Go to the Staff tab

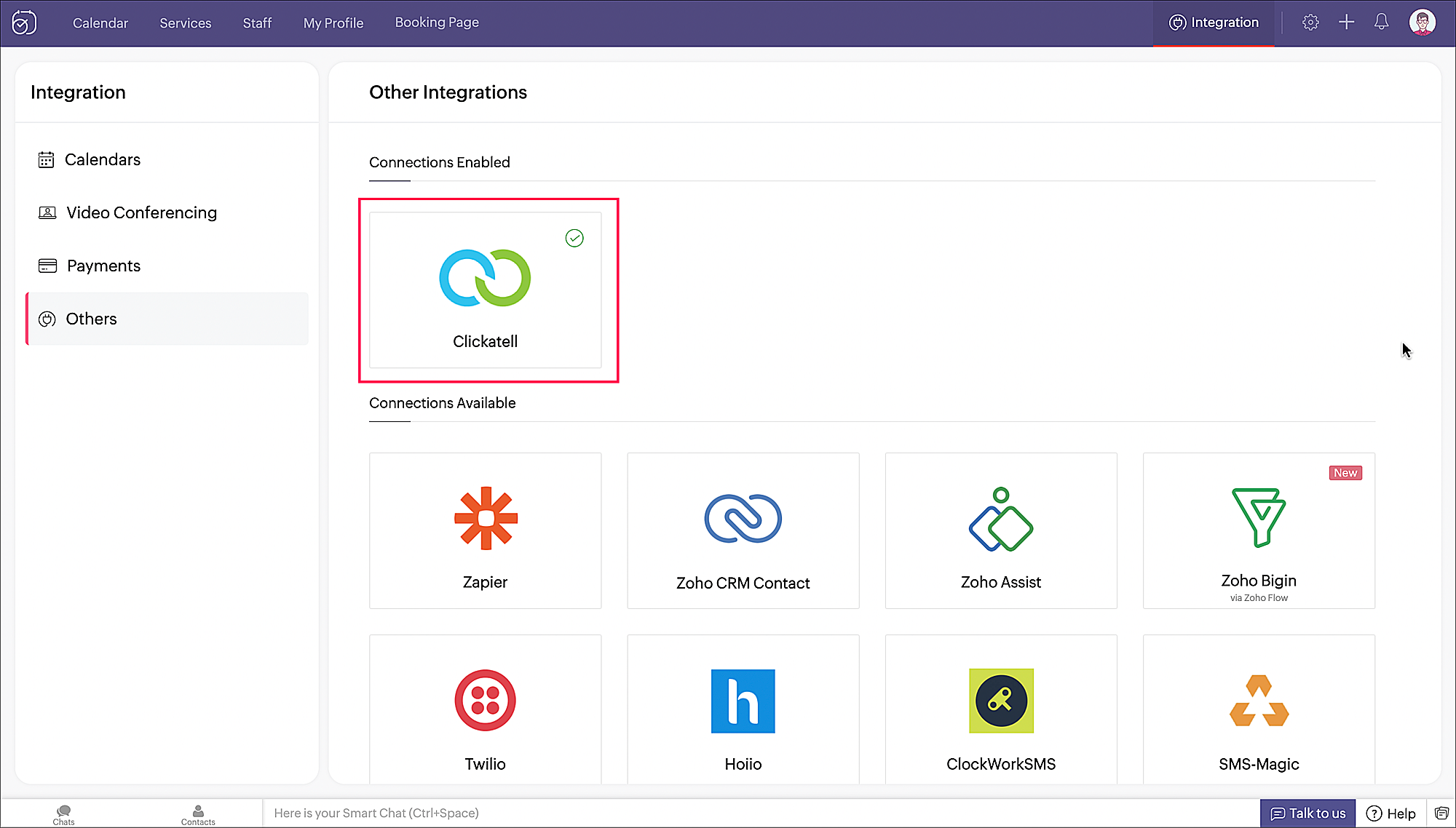[x=257, y=23]
